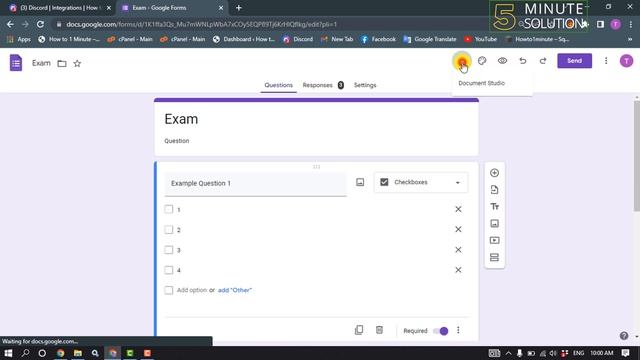Show hidden system tray icons
This screenshot has height=360, width=640.
[508, 353]
